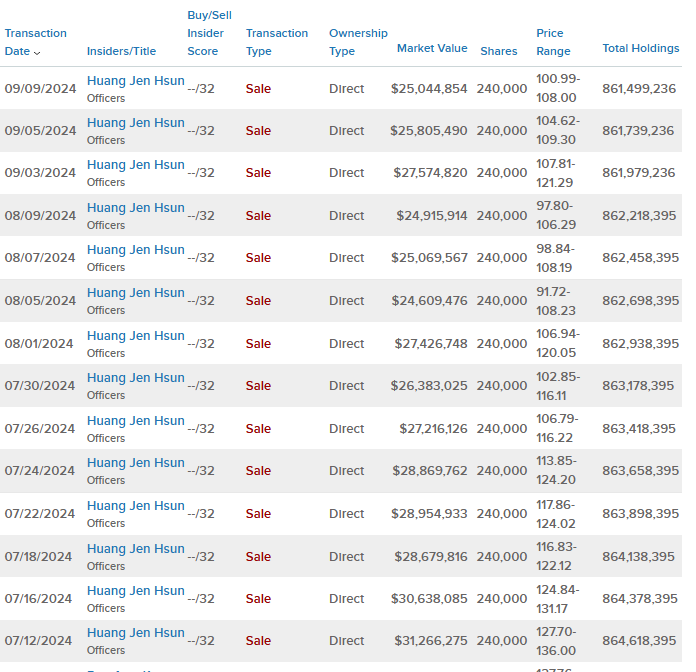Open Huang Jen Hsun link for 07/16/2024
Screen dimensions: 696x672
click(135, 590)
